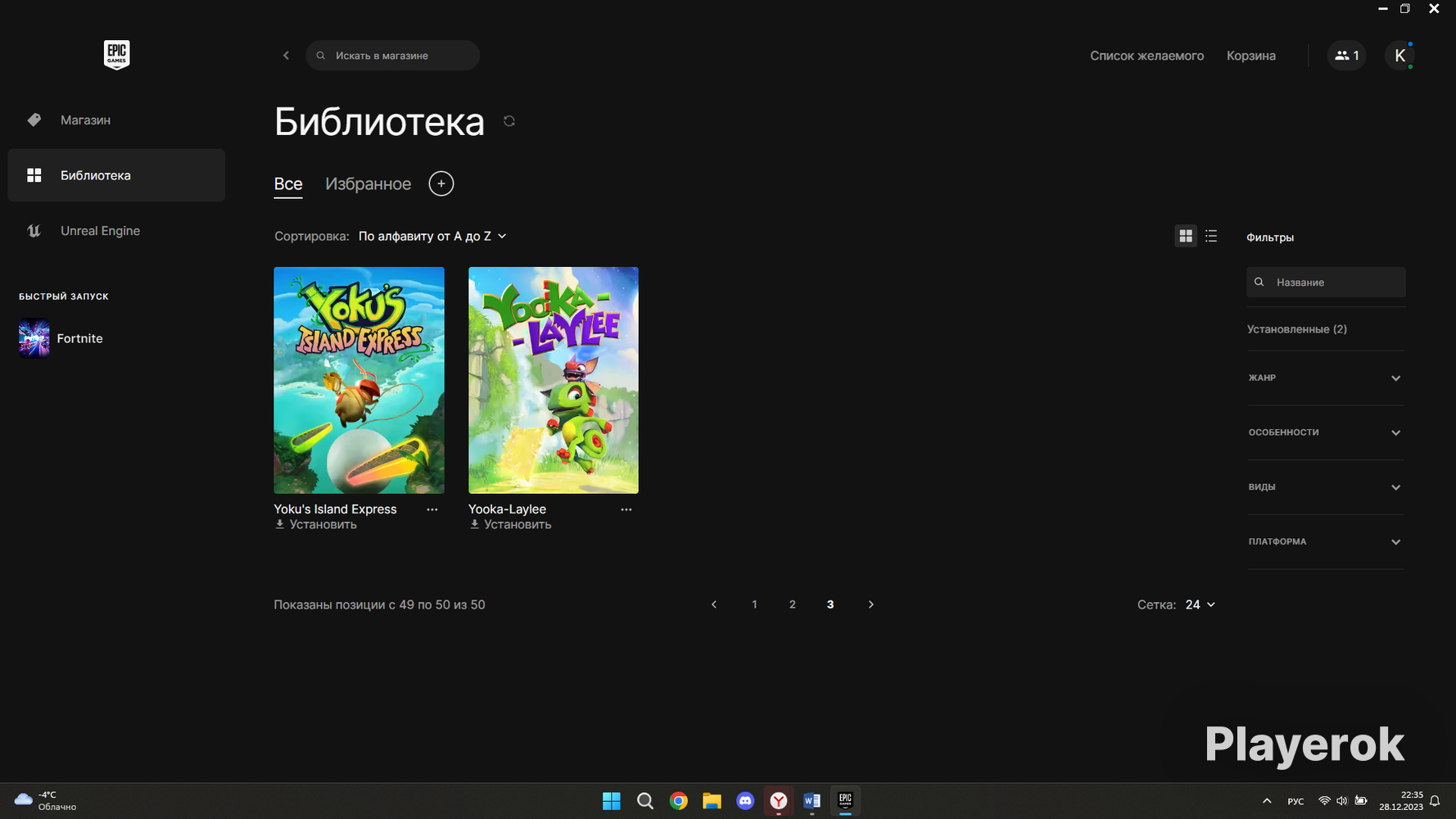Open Список желаемого wishlist

1146,56
